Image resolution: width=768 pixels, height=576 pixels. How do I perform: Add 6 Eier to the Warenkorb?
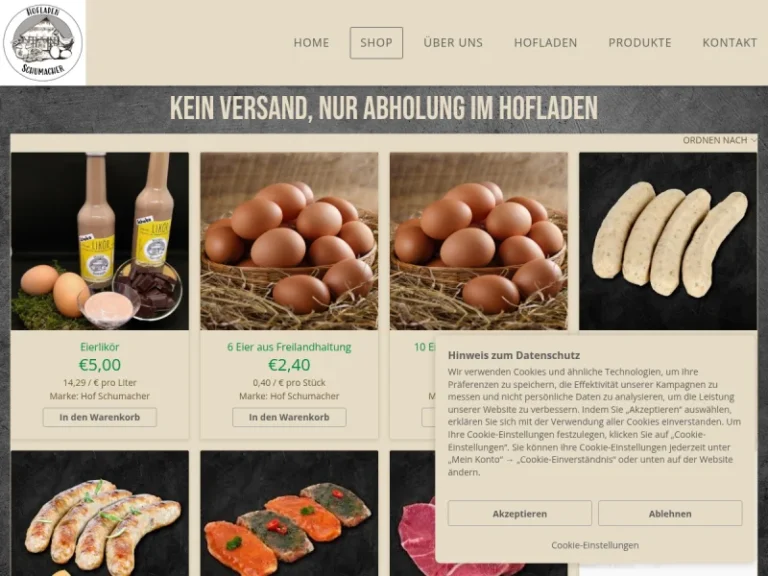pyautogui.click(x=289, y=417)
